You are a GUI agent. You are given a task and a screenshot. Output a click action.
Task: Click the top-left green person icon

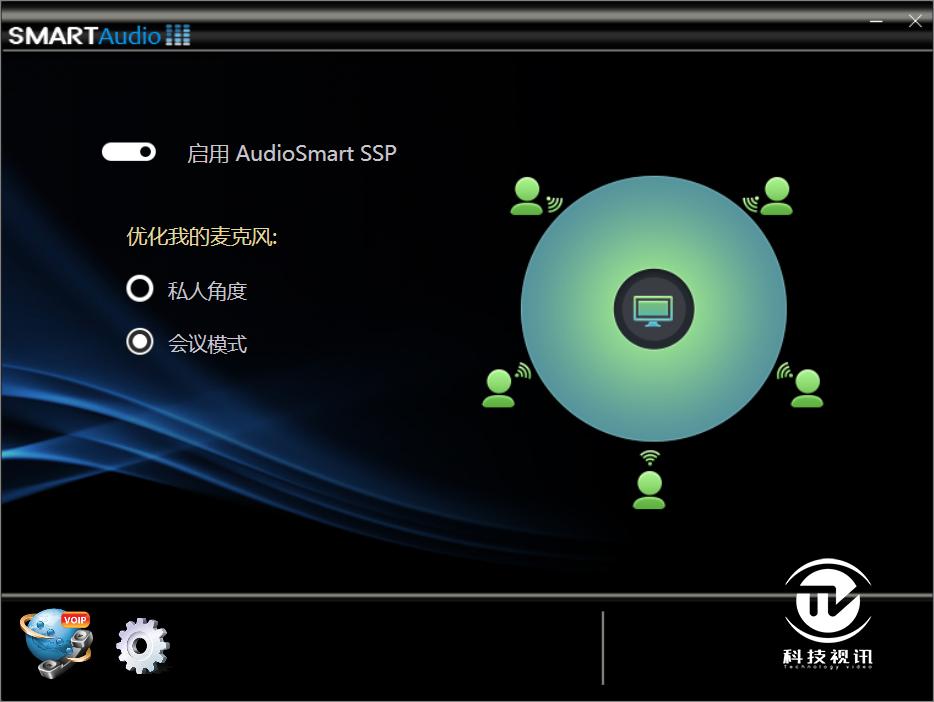coord(527,196)
